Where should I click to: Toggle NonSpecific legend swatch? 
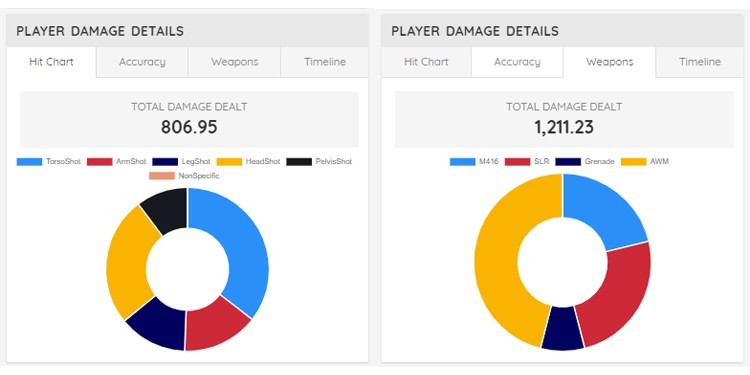tap(162, 176)
